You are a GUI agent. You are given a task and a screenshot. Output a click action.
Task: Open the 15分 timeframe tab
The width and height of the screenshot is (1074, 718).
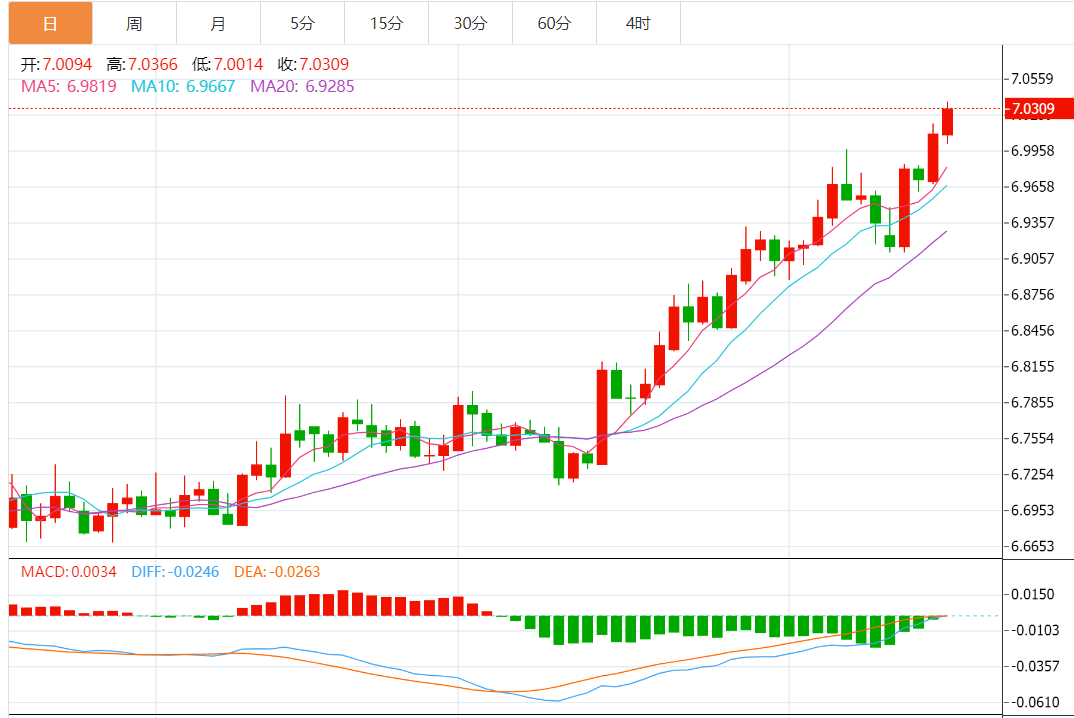(x=386, y=23)
